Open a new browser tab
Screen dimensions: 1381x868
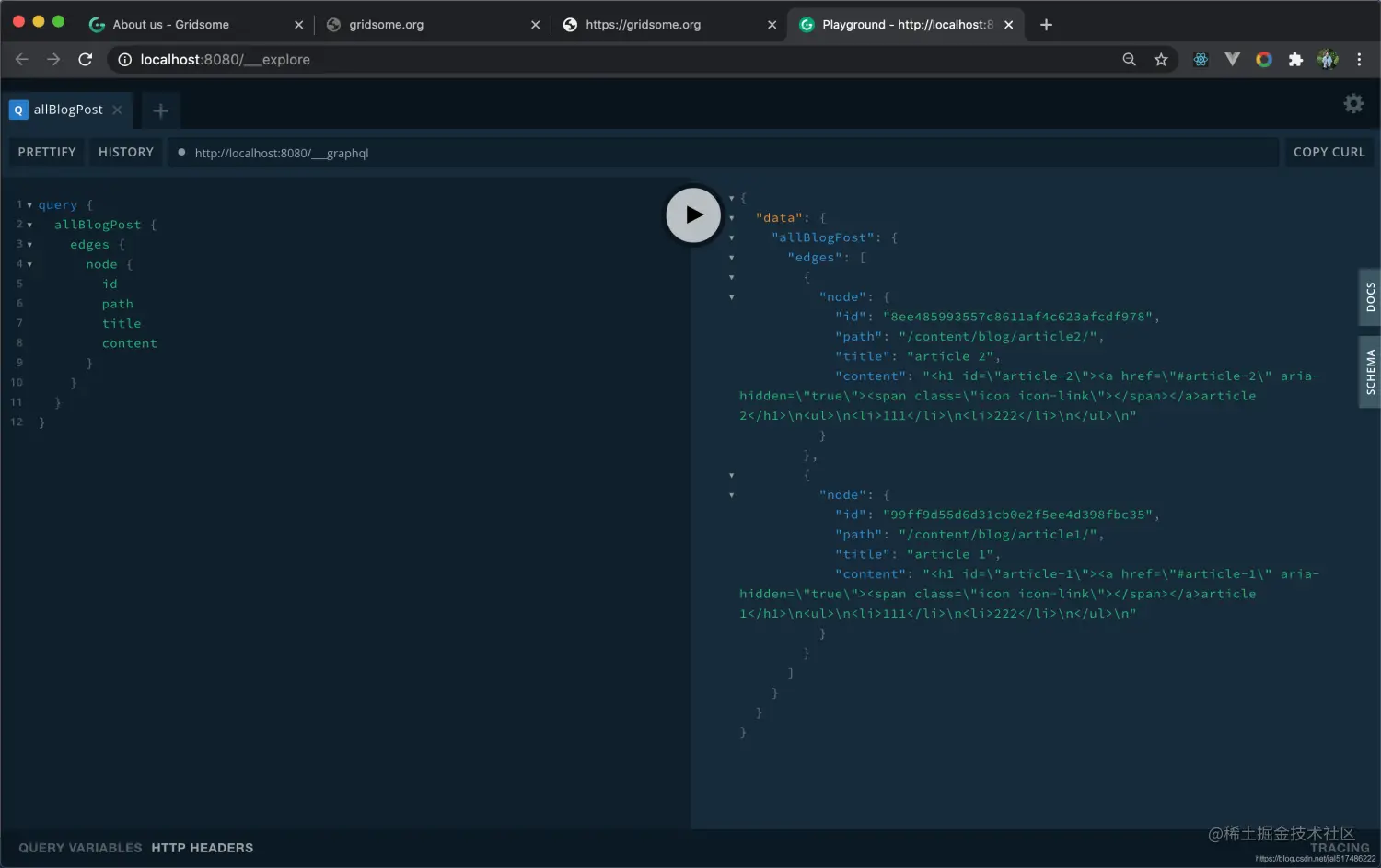click(x=1046, y=25)
